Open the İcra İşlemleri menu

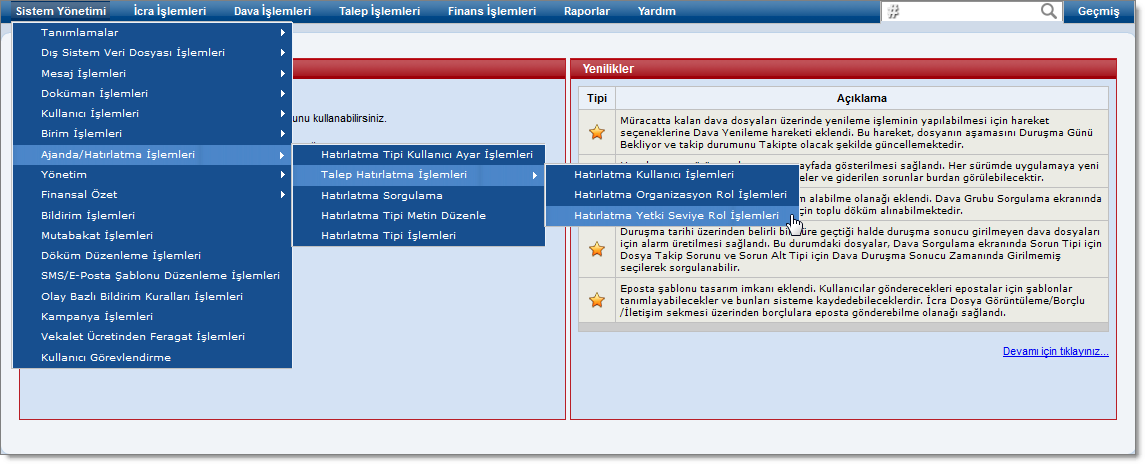[x=170, y=11]
